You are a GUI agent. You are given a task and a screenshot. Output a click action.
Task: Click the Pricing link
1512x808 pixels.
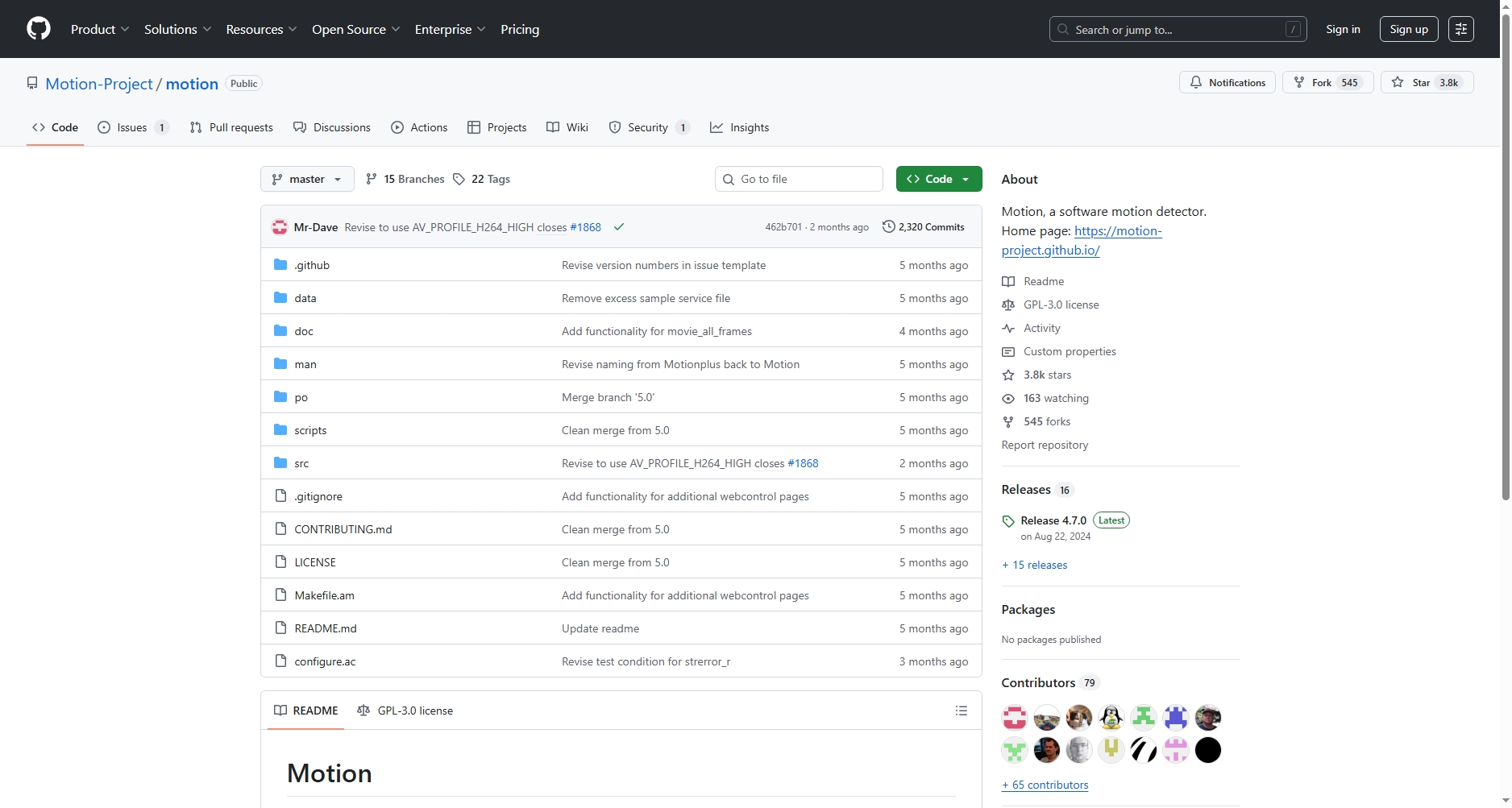[x=520, y=29]
